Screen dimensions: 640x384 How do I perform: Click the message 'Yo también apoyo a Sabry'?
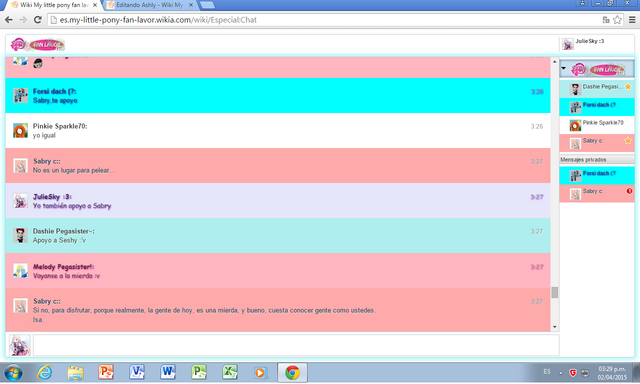click(x=72, y=206)
